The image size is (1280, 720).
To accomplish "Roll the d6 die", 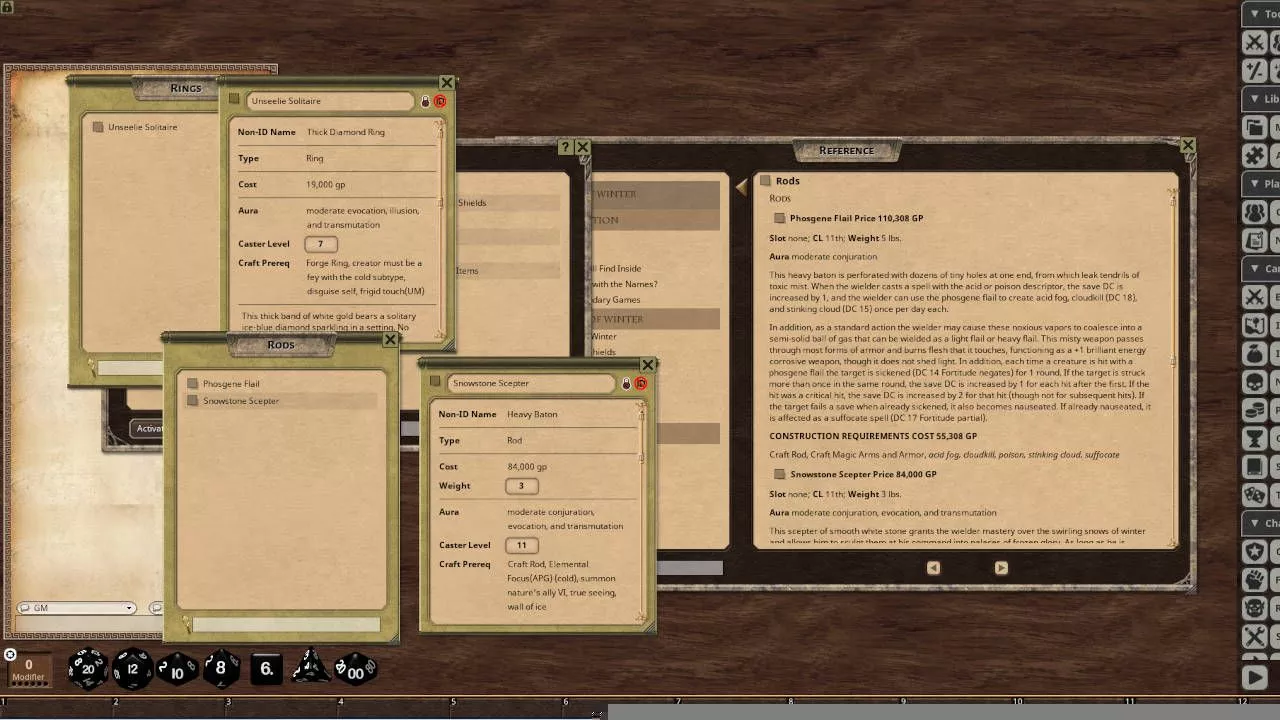I will coord(267,669).
